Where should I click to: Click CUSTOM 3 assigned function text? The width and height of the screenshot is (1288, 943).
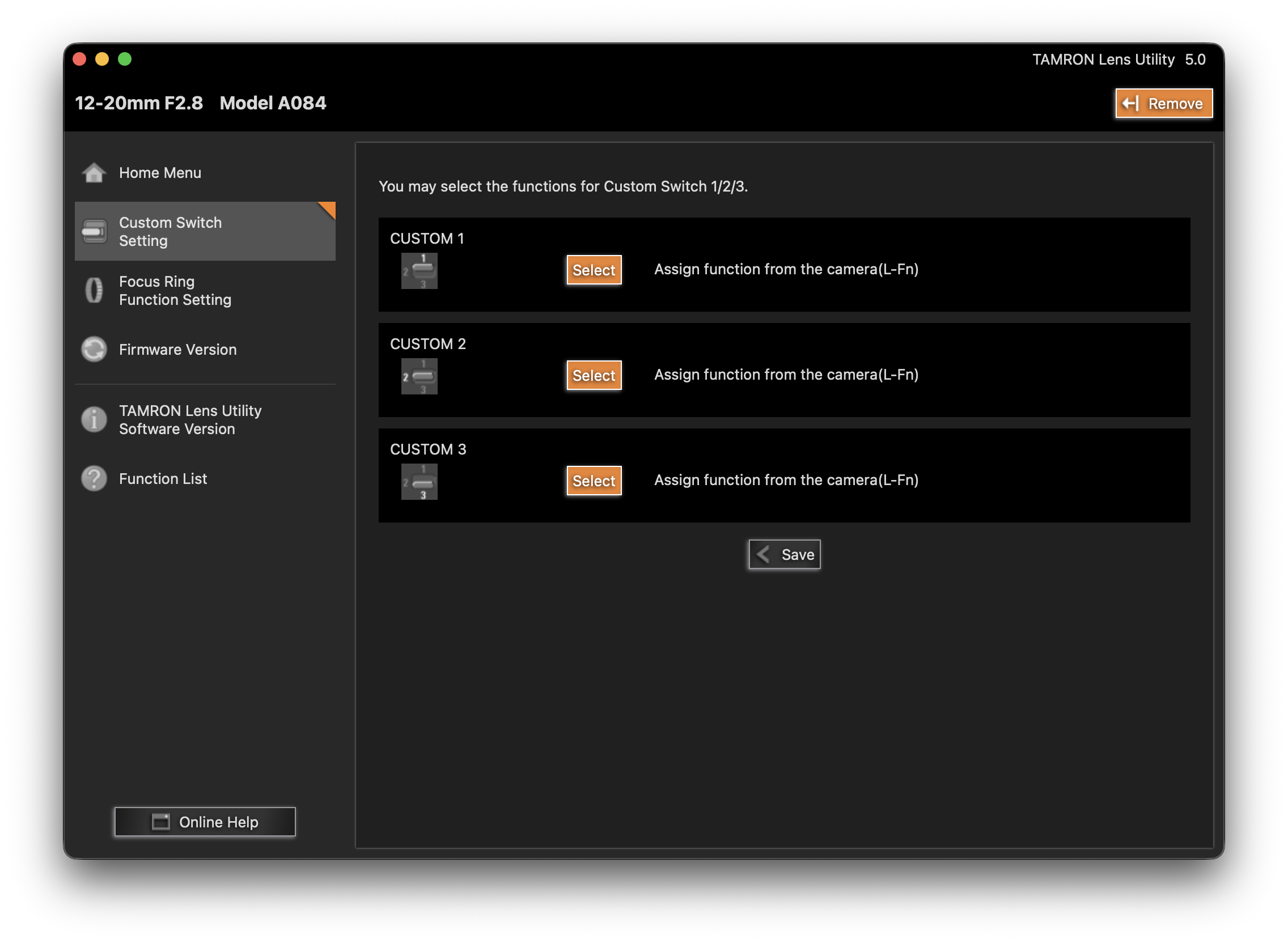click(786, 481)
